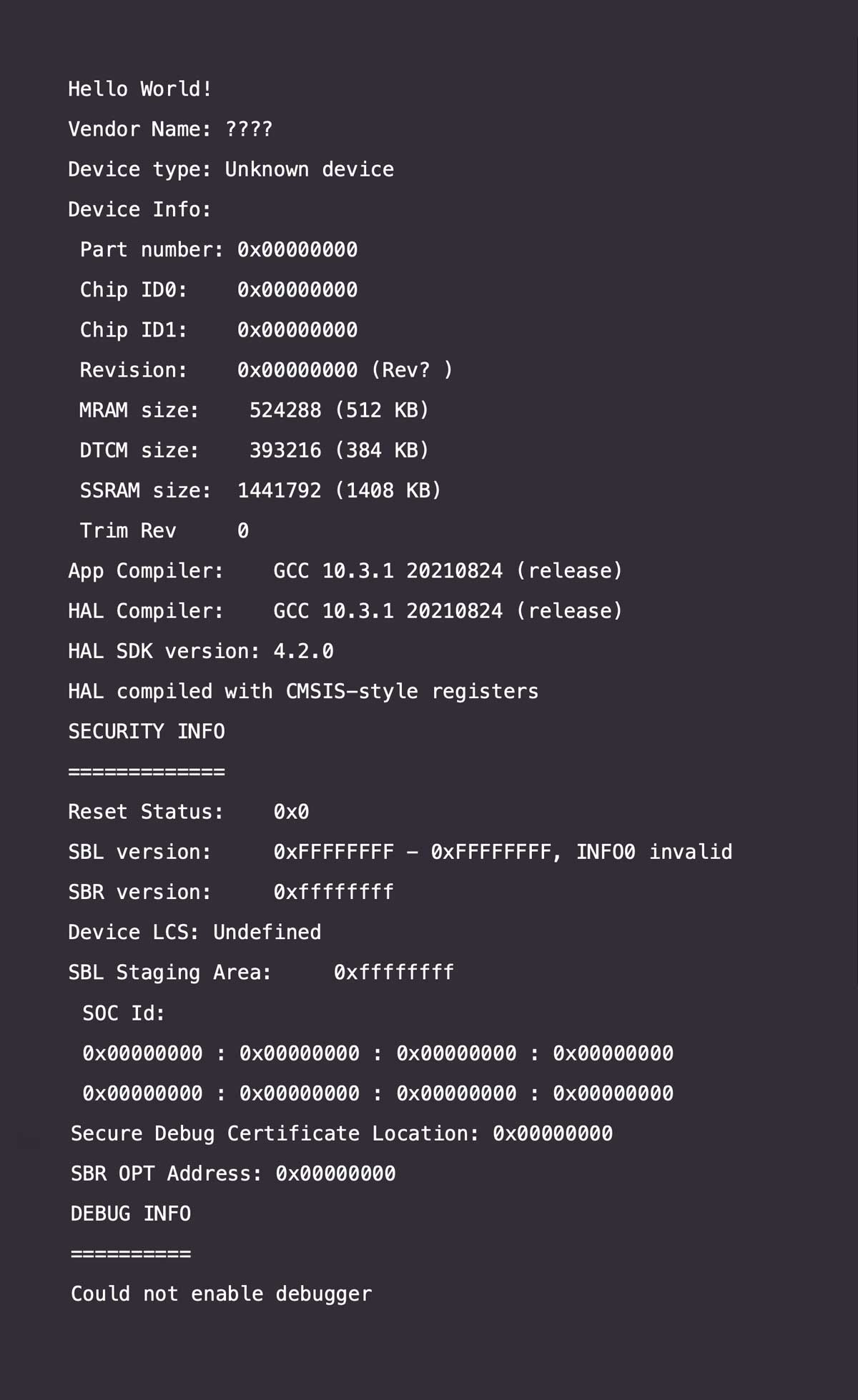Select the DEBUG INFO heading
The width and height of the screenshot is (858, 1400).
(x=131, y=1213)
